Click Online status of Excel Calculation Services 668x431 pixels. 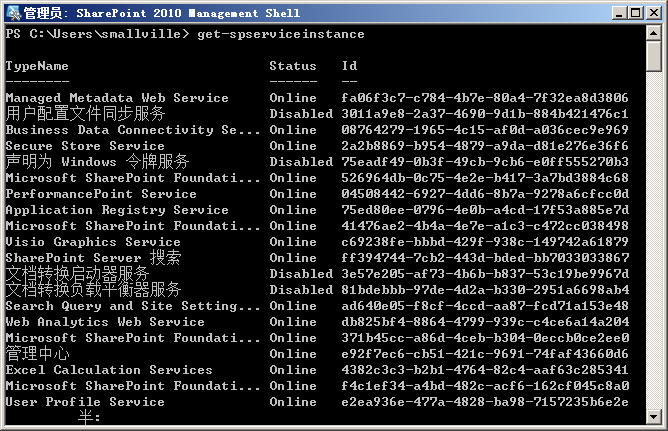pyautogui.click(x=293, y=370)
